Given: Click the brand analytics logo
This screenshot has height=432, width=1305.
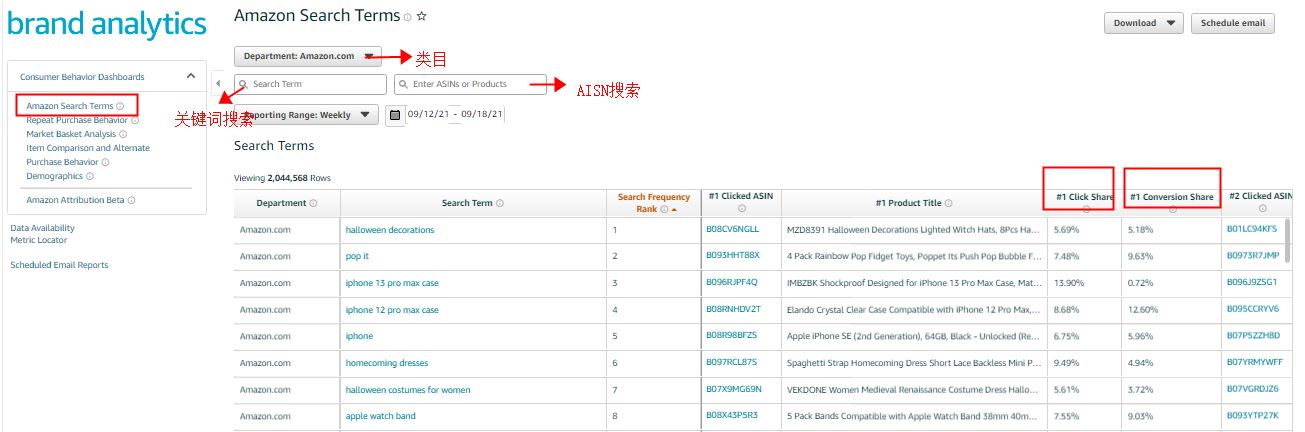Looking at the screenshot, I should 106,24.
